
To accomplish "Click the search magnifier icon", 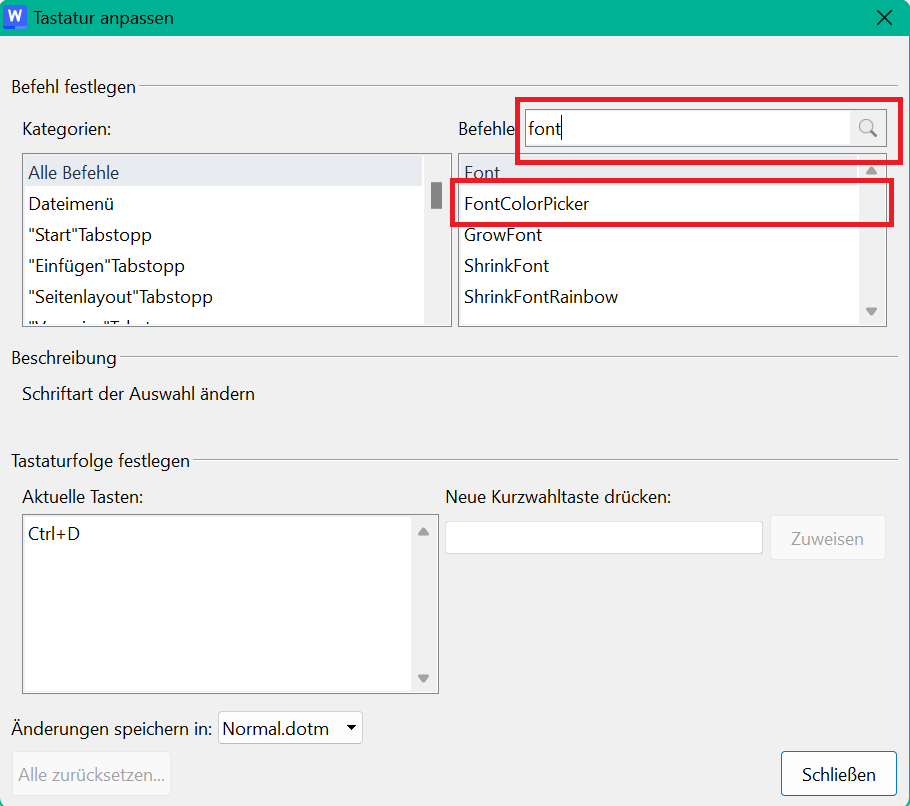I will coord(867,128).
